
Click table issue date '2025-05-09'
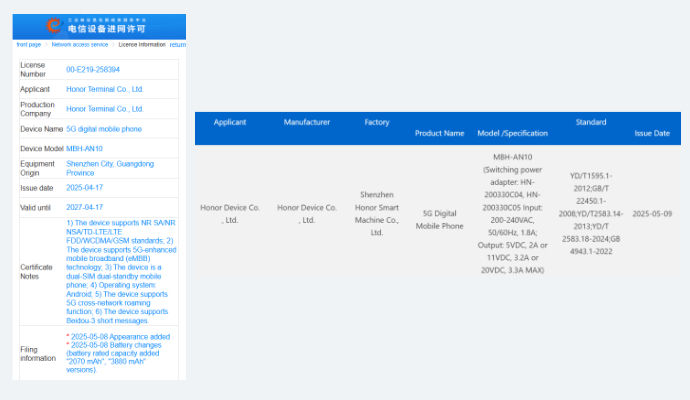pyautogui.click(x=652, y=214)
